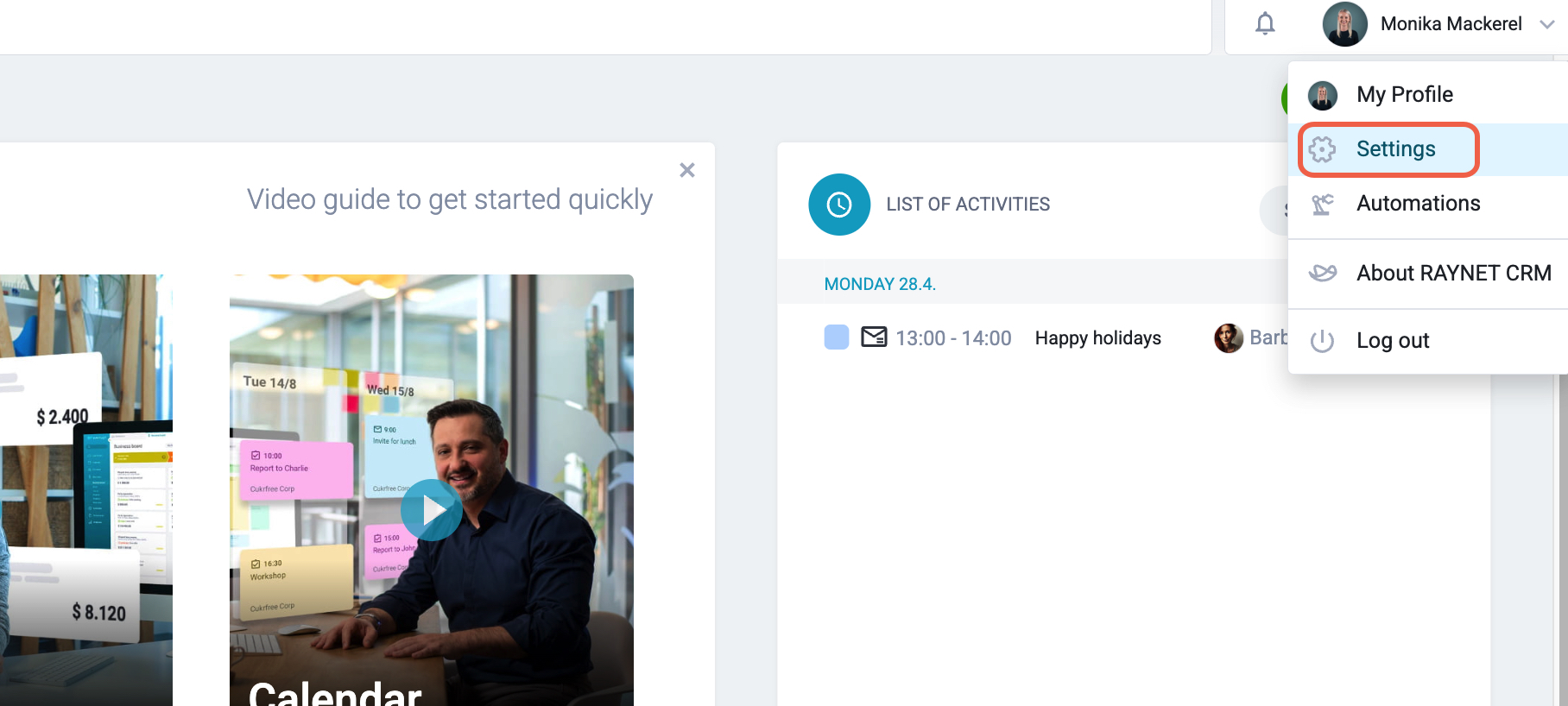Open the video thumbnail showing $ 2.400

tap(86, 490)
